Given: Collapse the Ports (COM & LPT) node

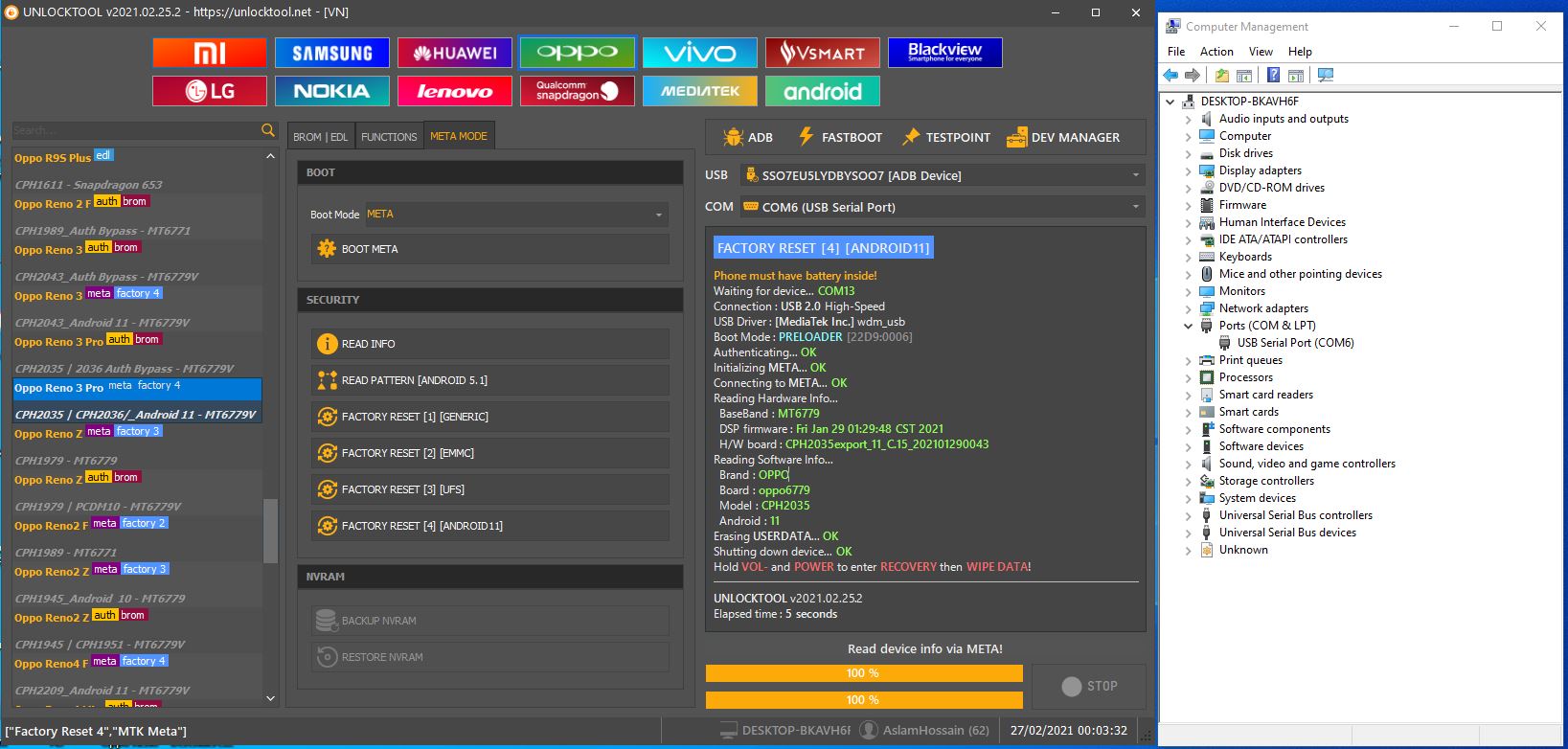Looking at the screenshot, I should point(1189,326).
